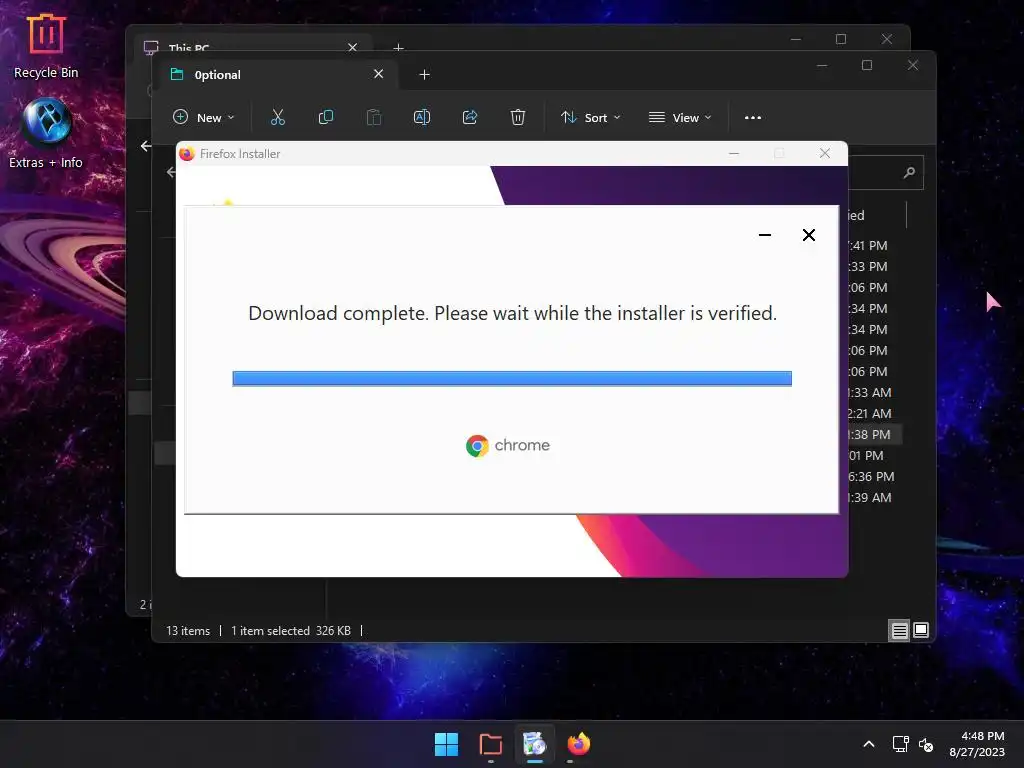Click the network status tray icon
The image size is (1024, 768).
click(901, 744)
